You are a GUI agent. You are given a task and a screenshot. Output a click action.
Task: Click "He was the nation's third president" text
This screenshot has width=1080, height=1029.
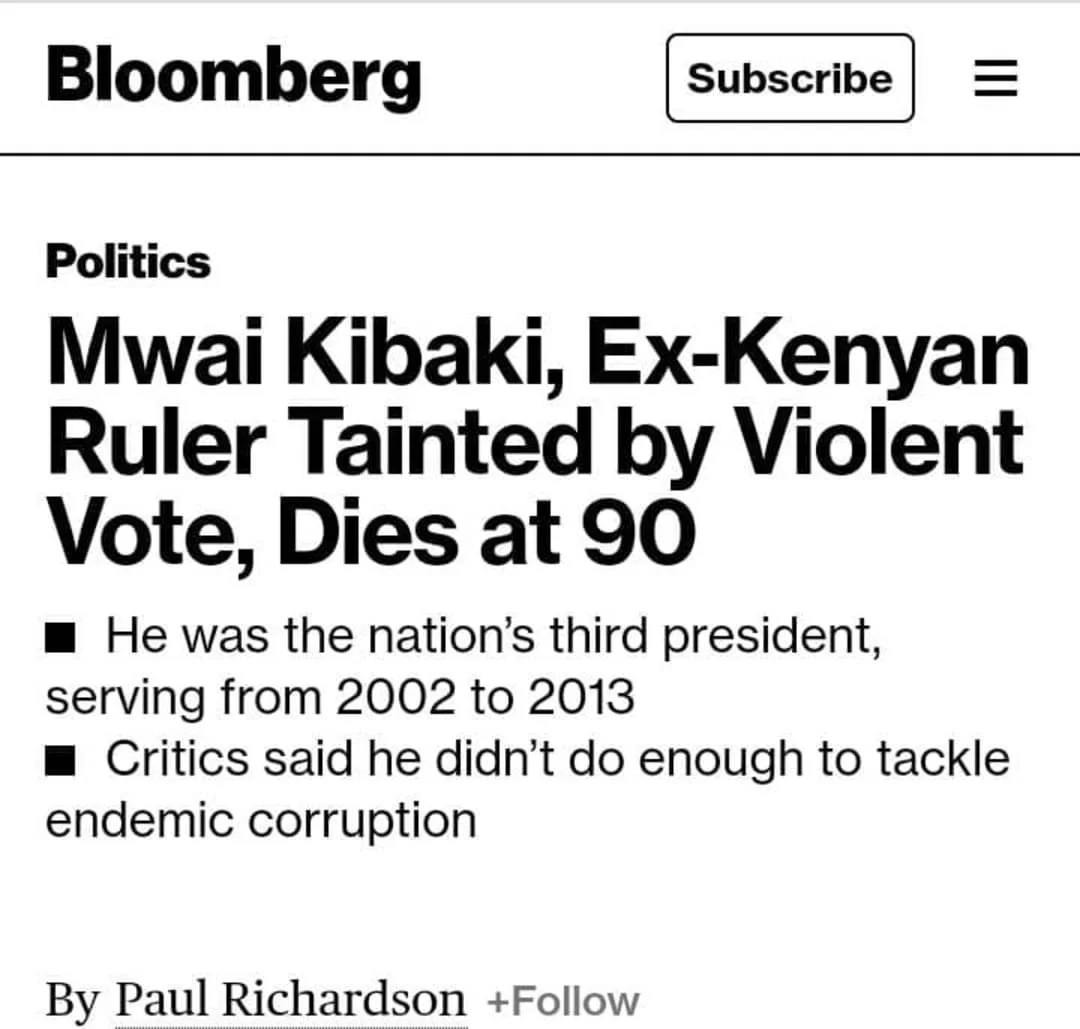[493, 634]
